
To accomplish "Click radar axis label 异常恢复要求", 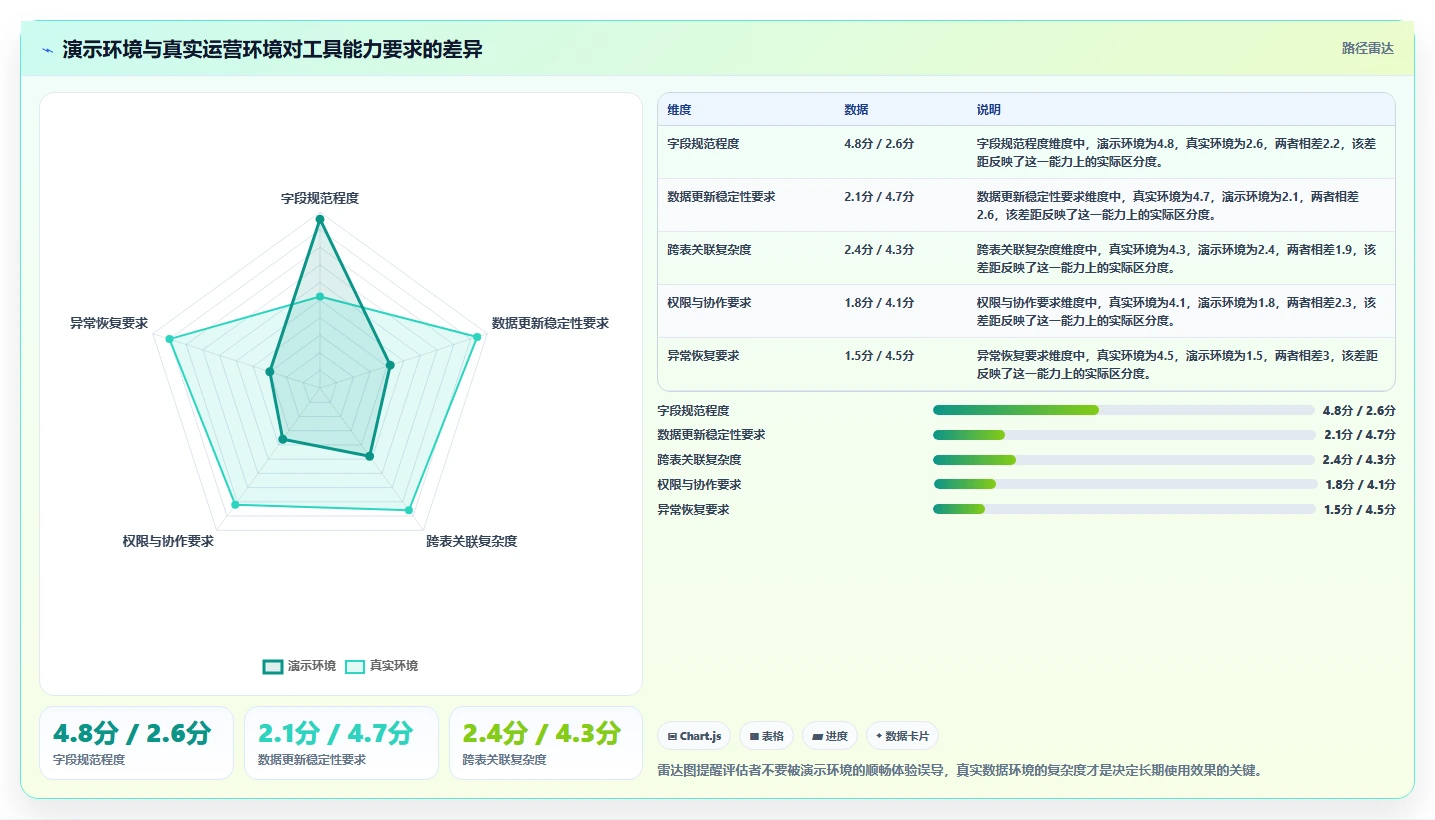I will 109,323.
